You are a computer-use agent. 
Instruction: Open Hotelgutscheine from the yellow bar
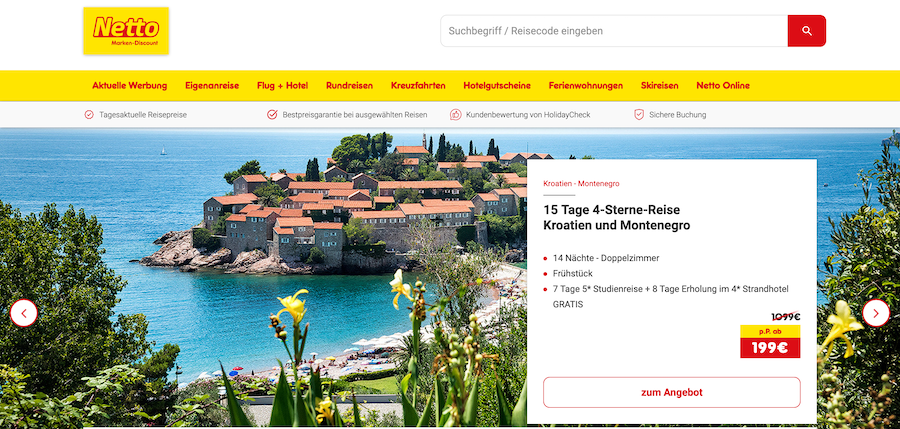pyautogui.click(x=497, y=86)
